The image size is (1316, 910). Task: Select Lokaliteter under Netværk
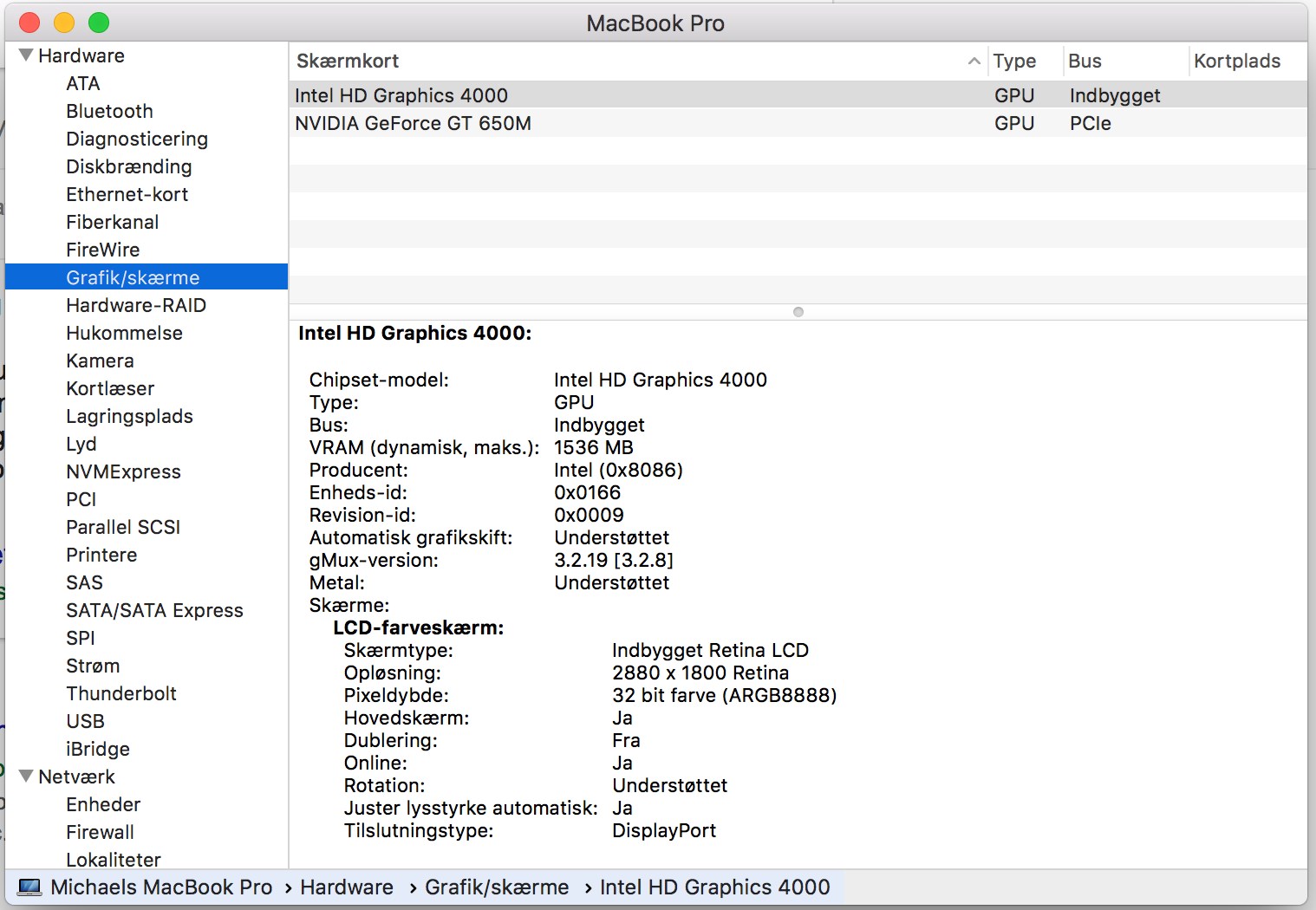(x=114, y=860)
